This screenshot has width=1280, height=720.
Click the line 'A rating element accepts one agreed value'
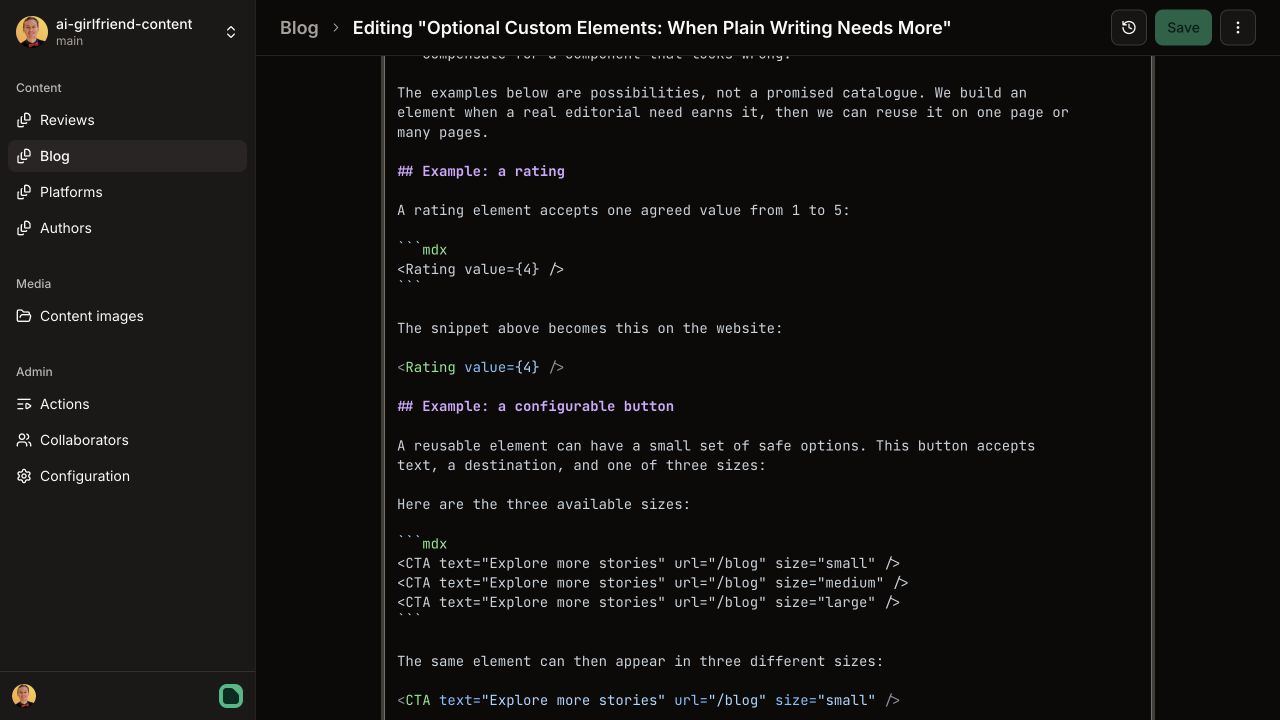click(623, 210)
